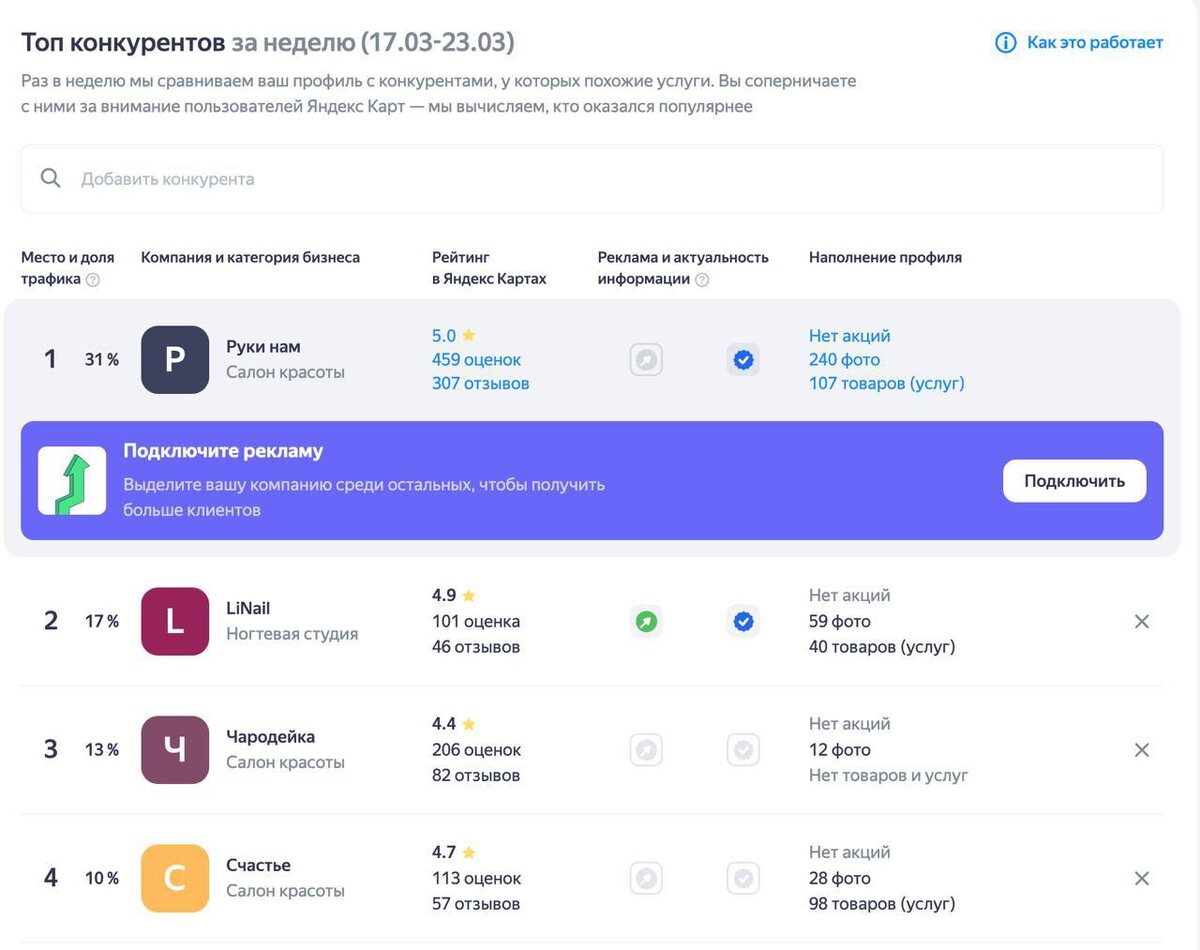Click the info icon beside 'Как это работает'
This screenshot has width=1200, height=950.
1005,43
